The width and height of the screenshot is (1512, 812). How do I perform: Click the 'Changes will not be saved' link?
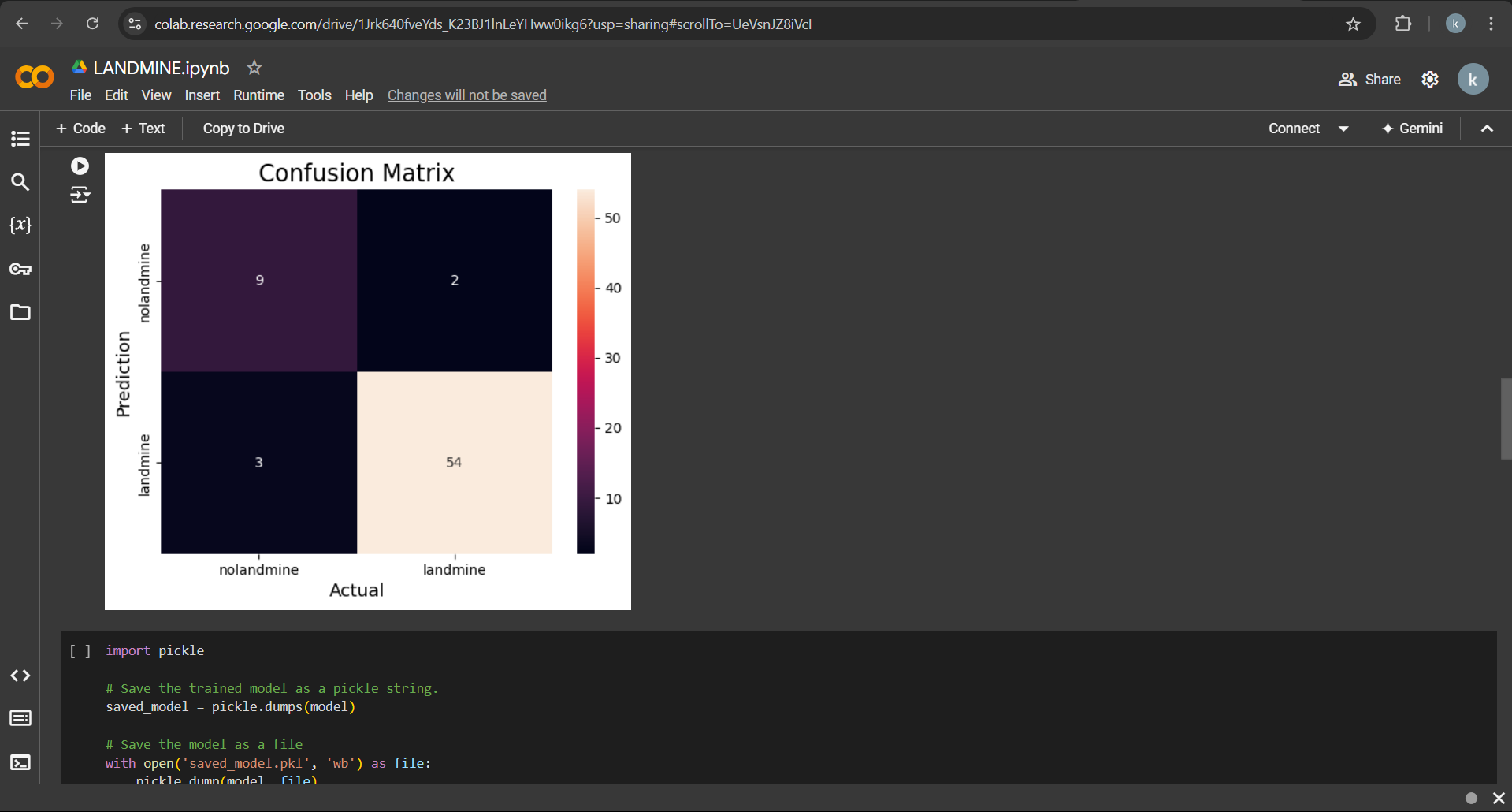[x=466, y=95]
